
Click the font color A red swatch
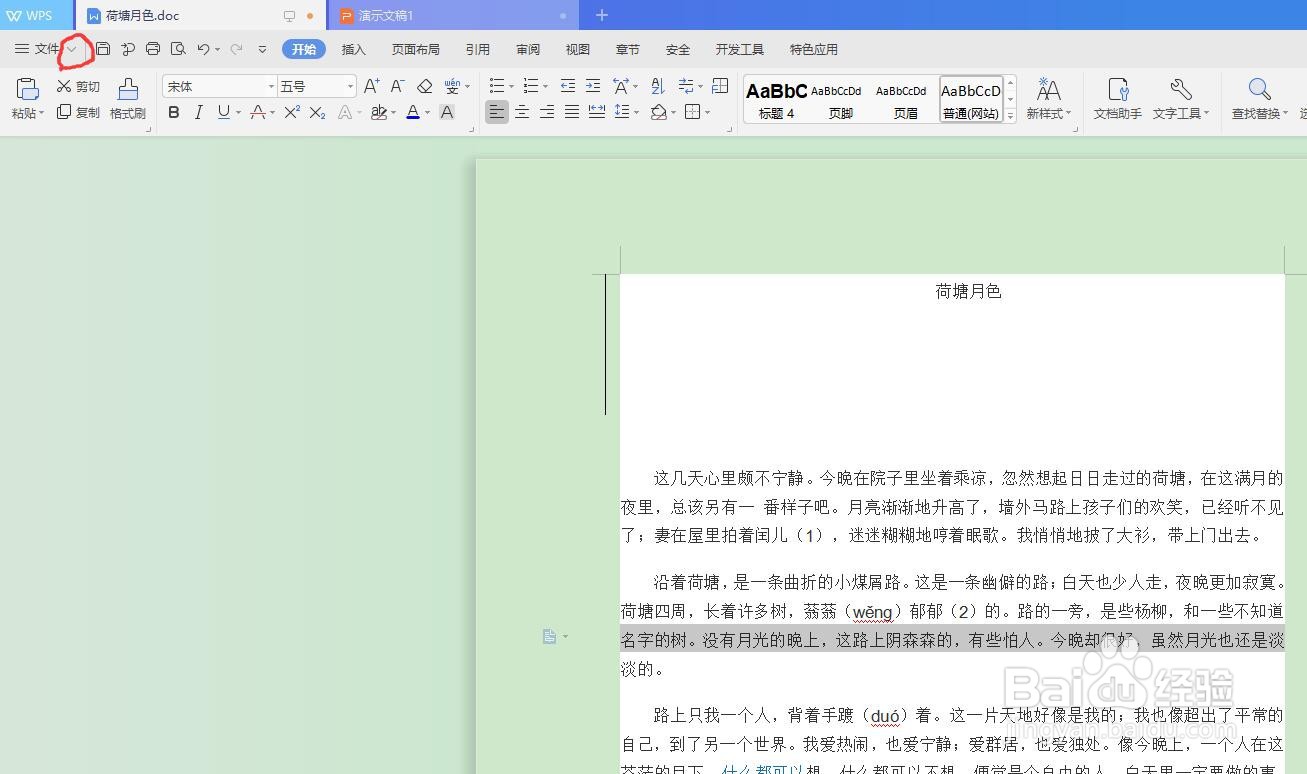(413, 113)
